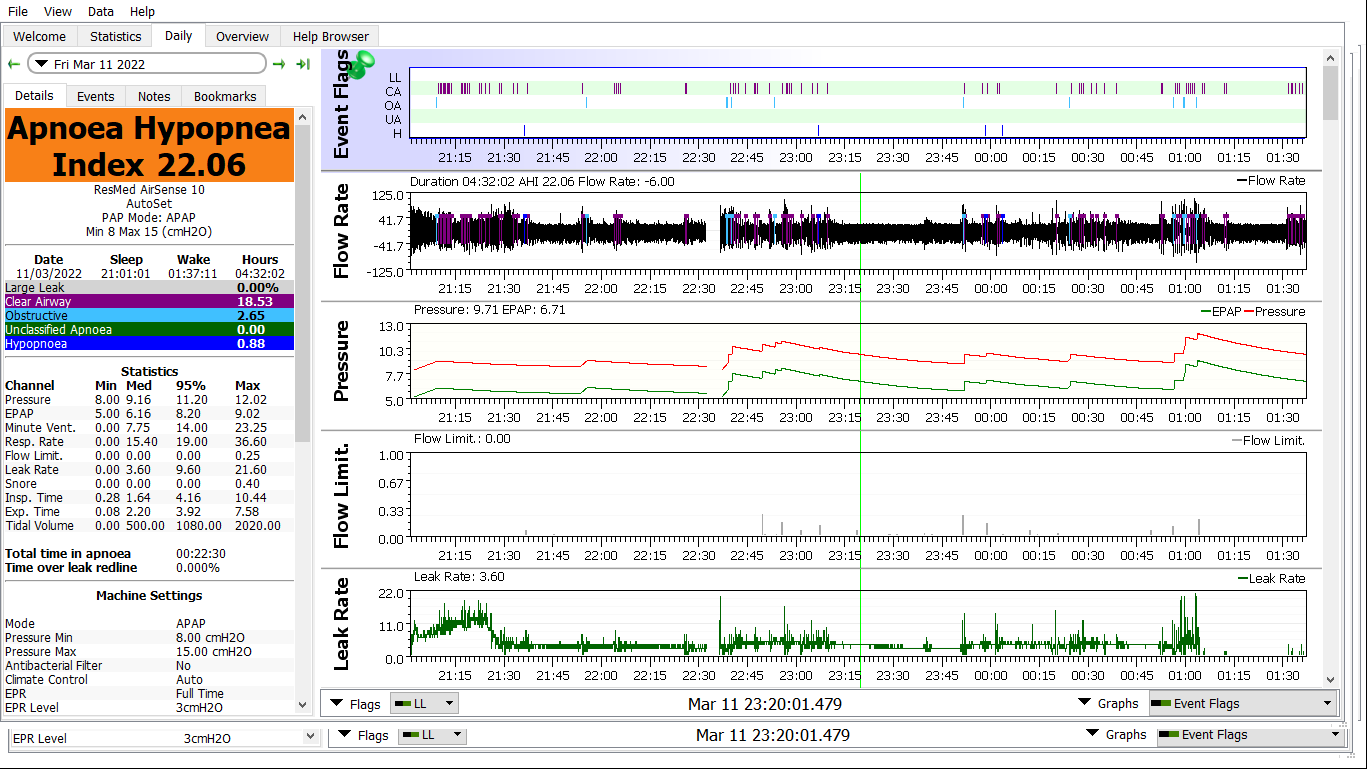Click the black triangle beside upper Flags label
Screen dimensions: 1367x769
coord(336,703)
